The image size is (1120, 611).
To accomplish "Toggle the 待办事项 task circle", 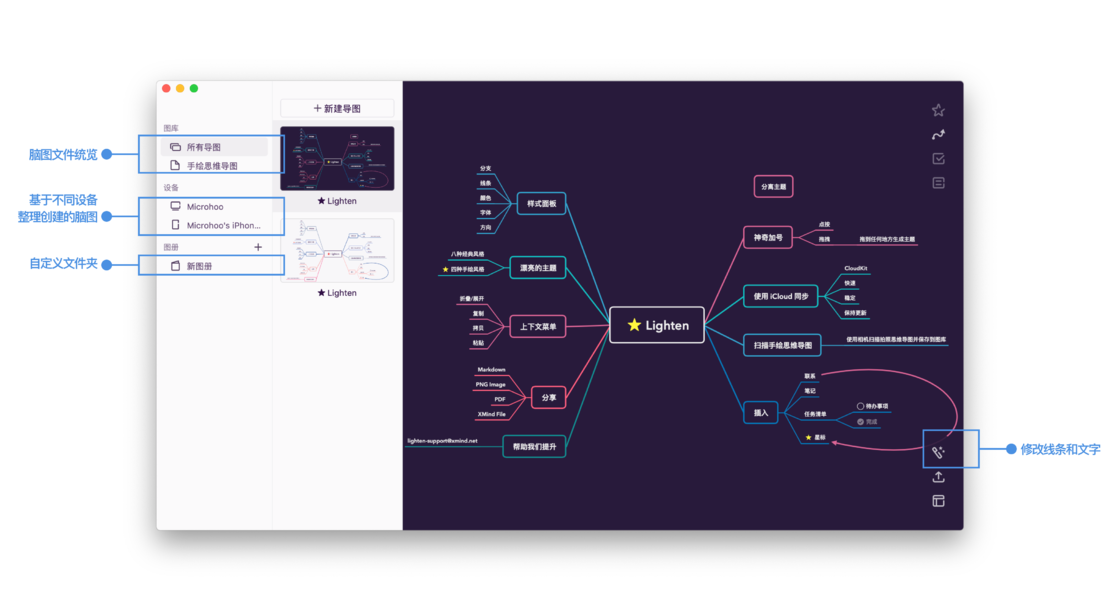I will click(x=860, y=406).
